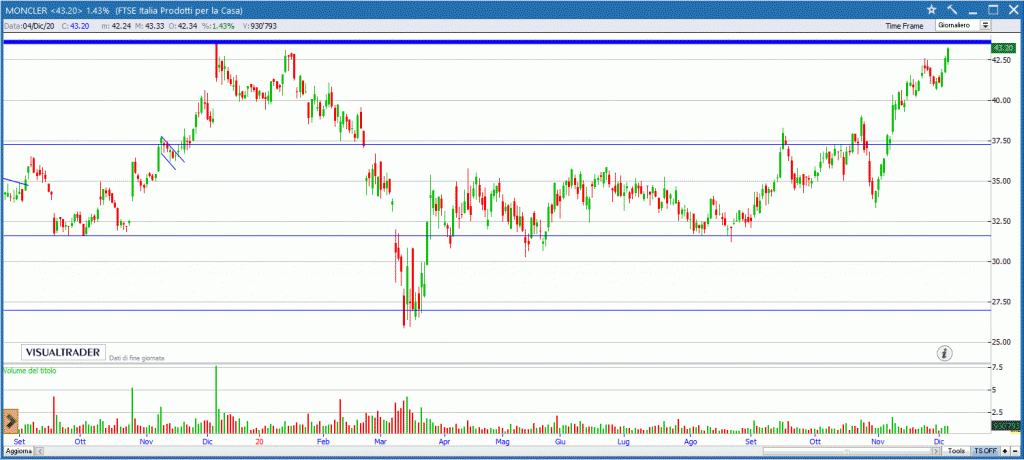This screenshot has height=460, width=1024.
Task: Click the Data:04/Dic/20 field in info bar
Action: 29,26
